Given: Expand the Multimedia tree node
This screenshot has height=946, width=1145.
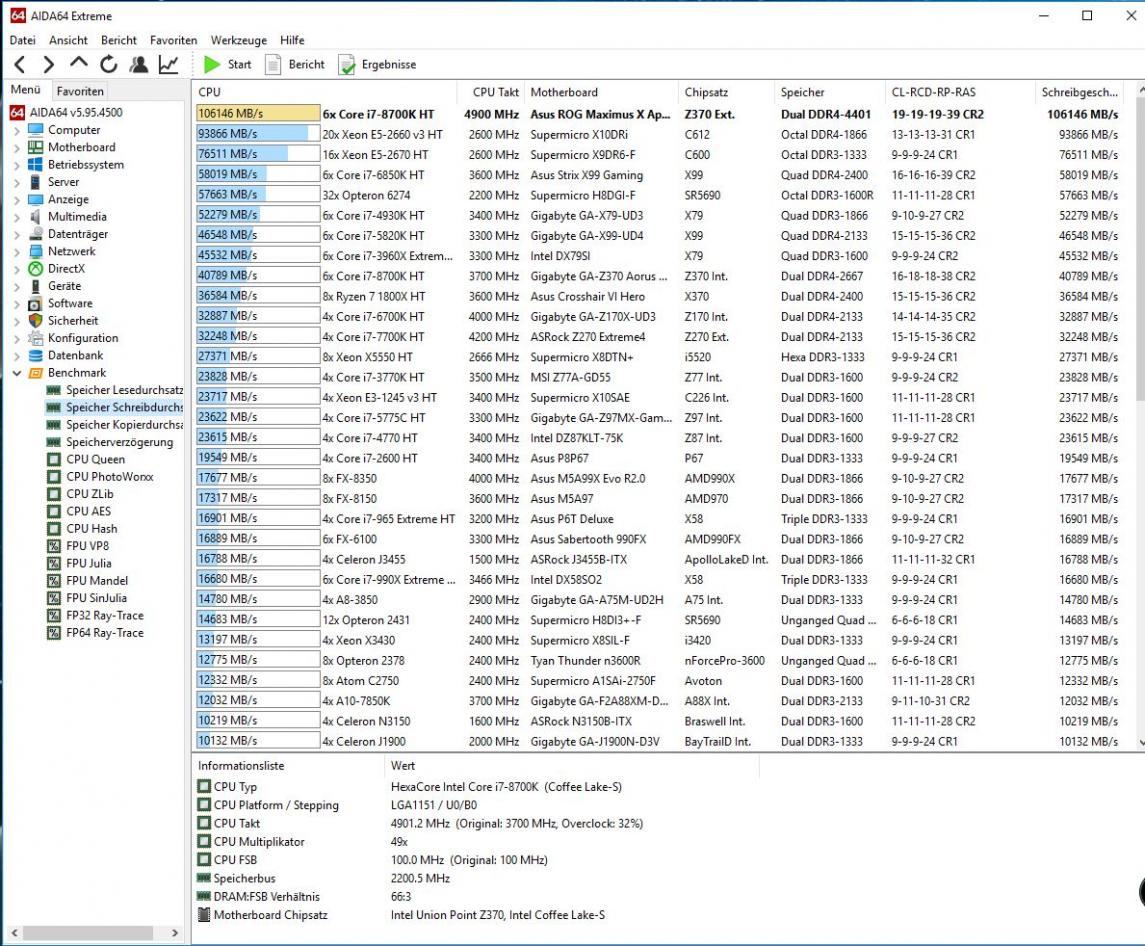Looking at the screenshot, I should pyautogui.click(x=17, y=217).
